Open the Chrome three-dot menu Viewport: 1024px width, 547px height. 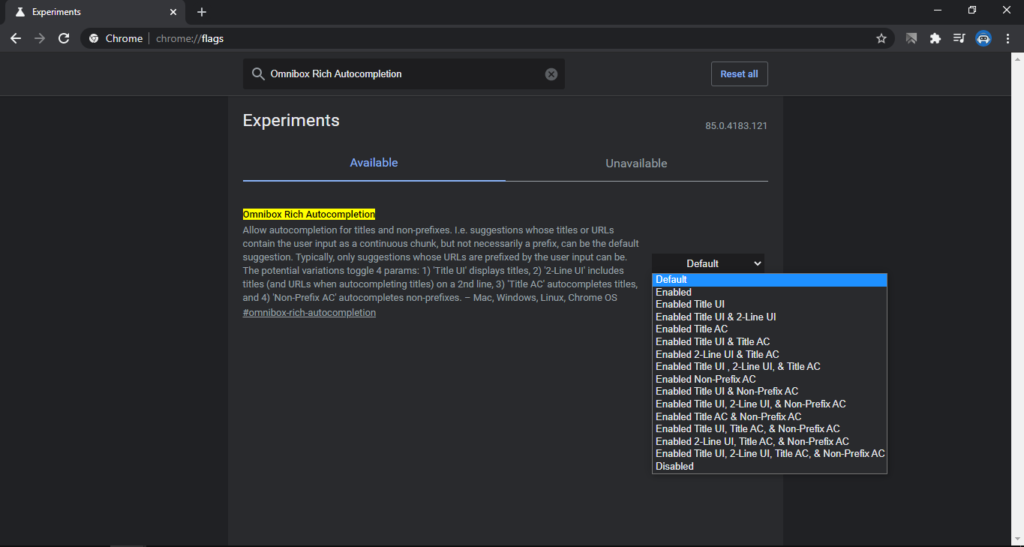tap(1008, 38)
